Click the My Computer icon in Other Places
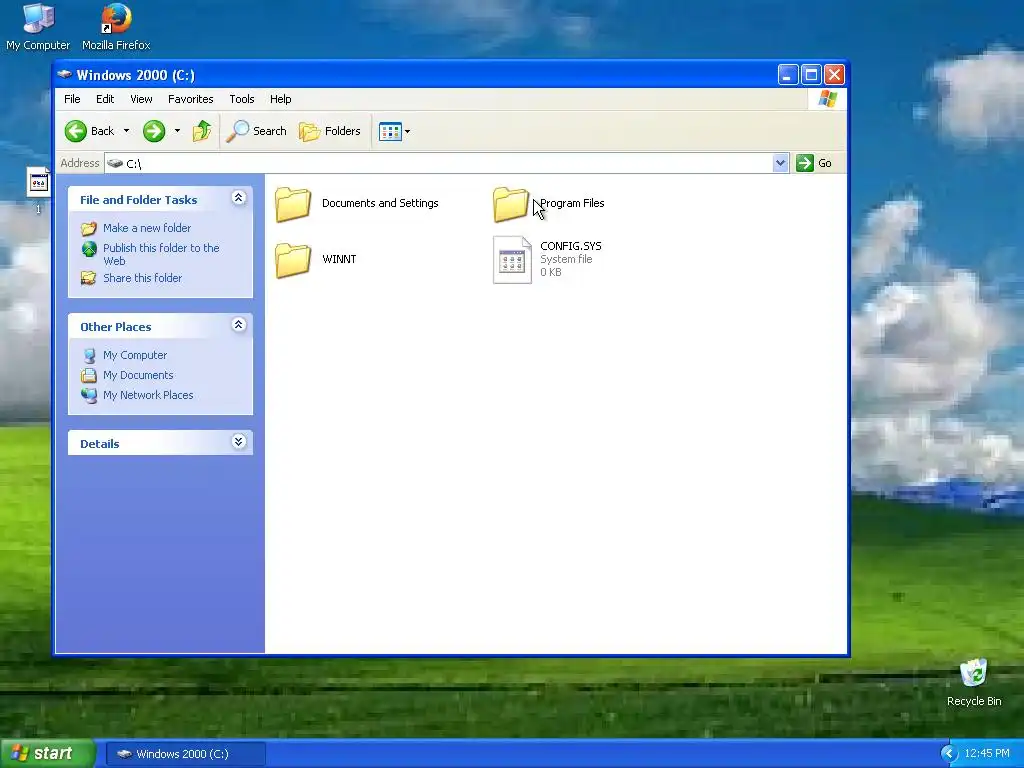This screenshot has height=768, width=1024. (89, 355)
